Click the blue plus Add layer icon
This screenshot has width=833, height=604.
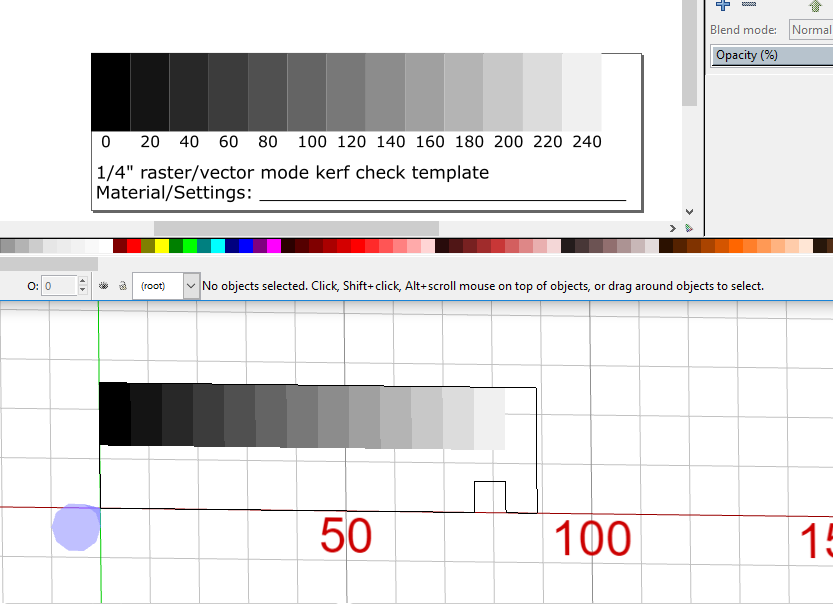[x=722, y=5]
